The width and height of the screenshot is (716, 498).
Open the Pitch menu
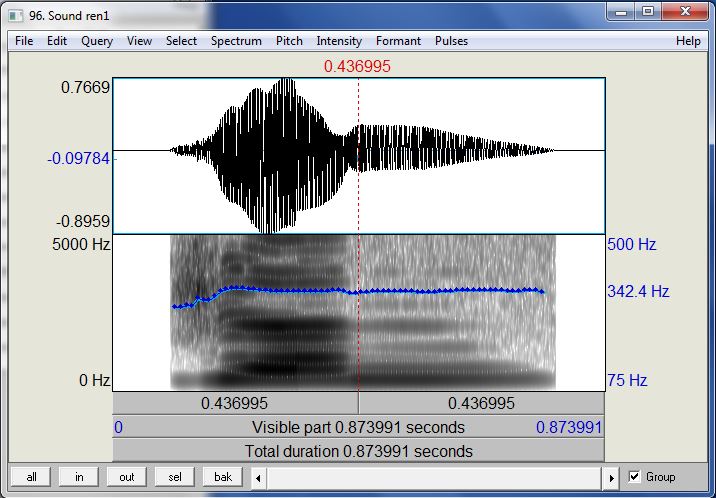(289, 41)
